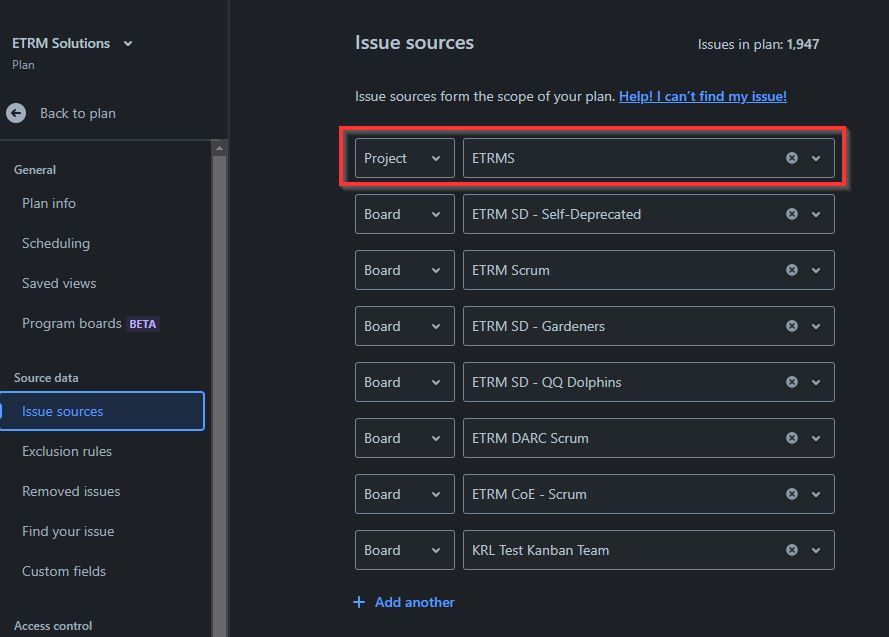Open source type dropdown for ETRM SD - Self-Deprecated
This screenshot has width=889, height=637.
pos(405,214)
